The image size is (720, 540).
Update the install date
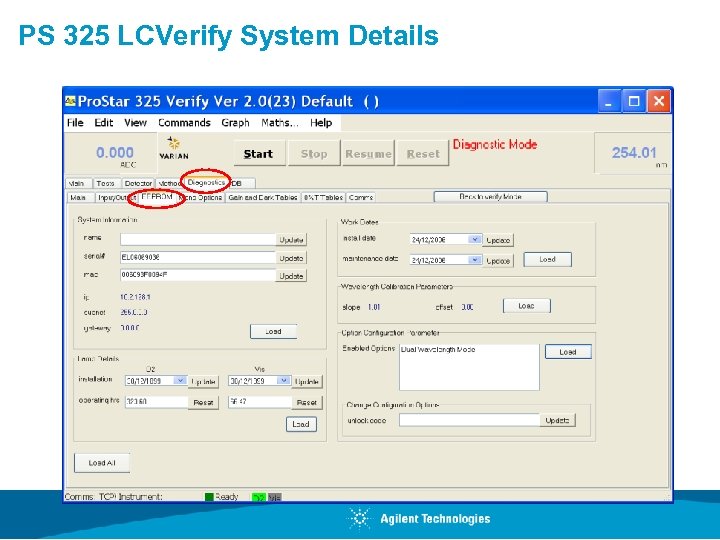pyautogui.click(x=498, y=240)
